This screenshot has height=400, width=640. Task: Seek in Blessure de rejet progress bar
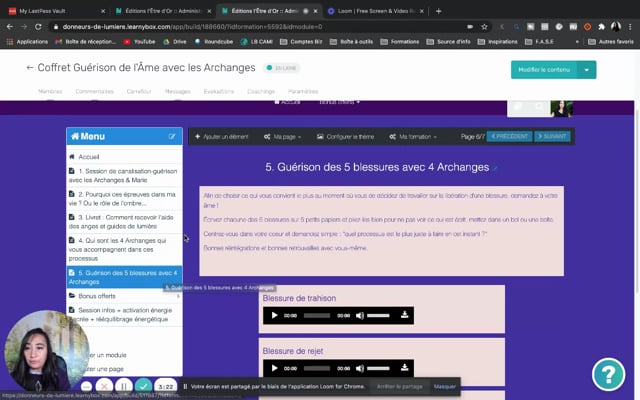317,368
